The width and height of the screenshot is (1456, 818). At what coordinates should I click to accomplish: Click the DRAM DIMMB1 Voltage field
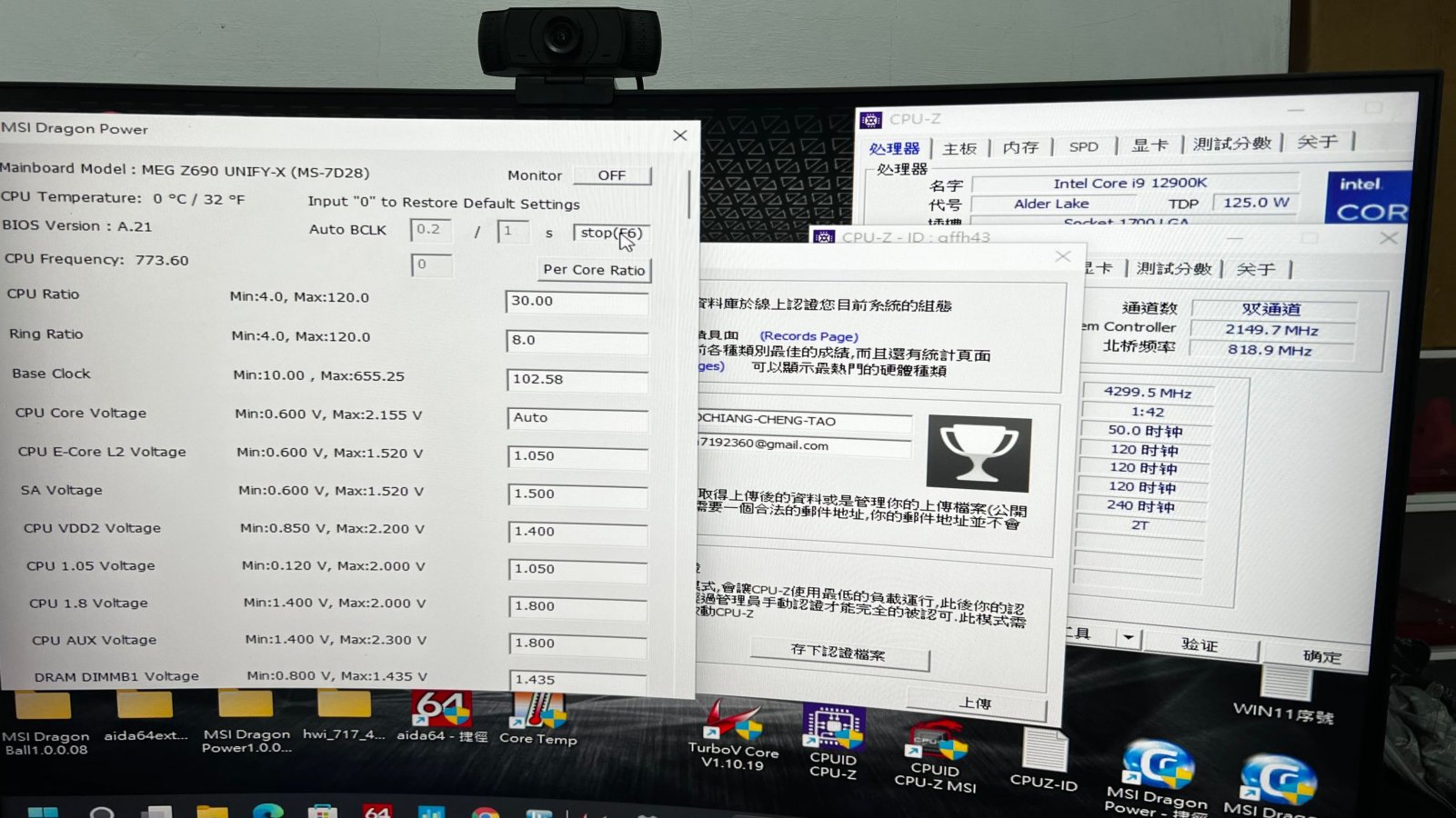click(x=577, y=681)
